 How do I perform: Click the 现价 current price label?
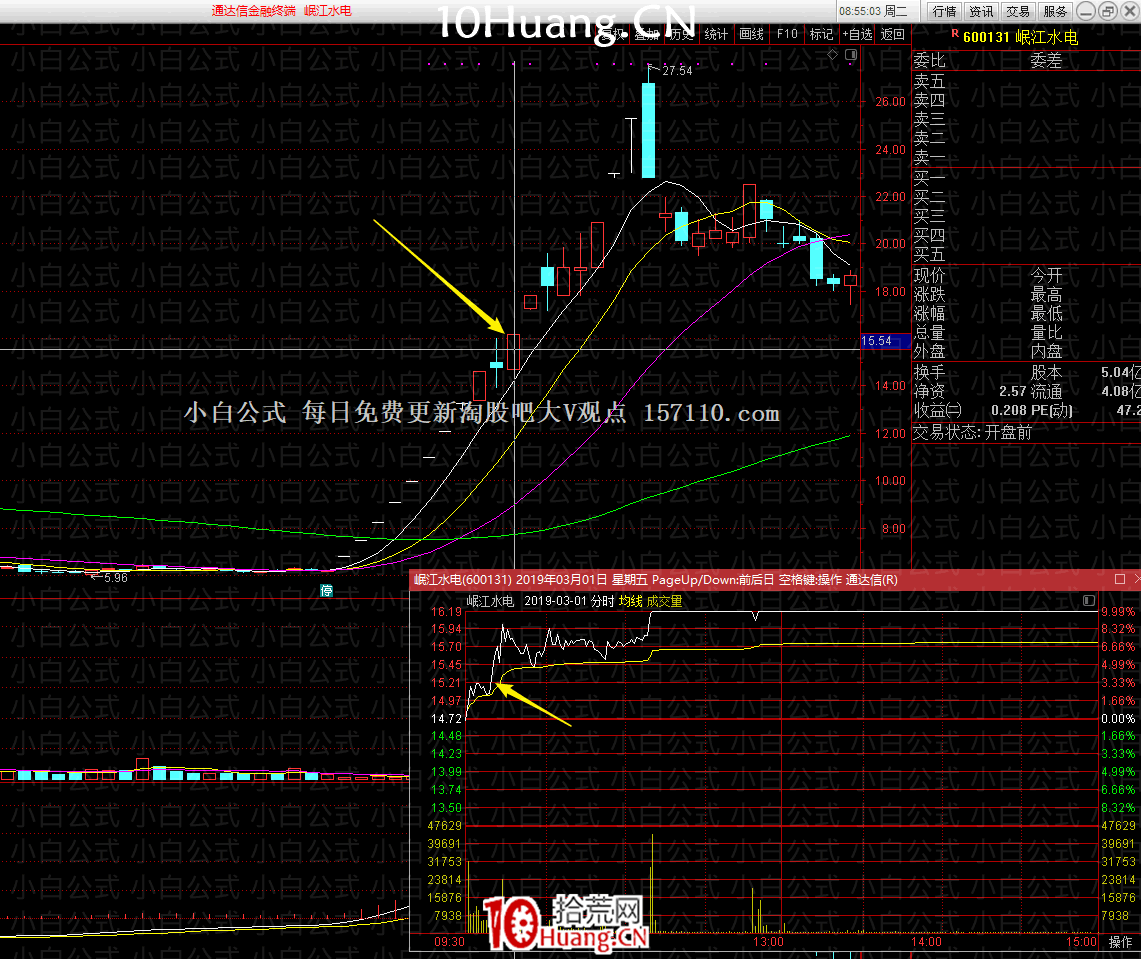[929, 276]
